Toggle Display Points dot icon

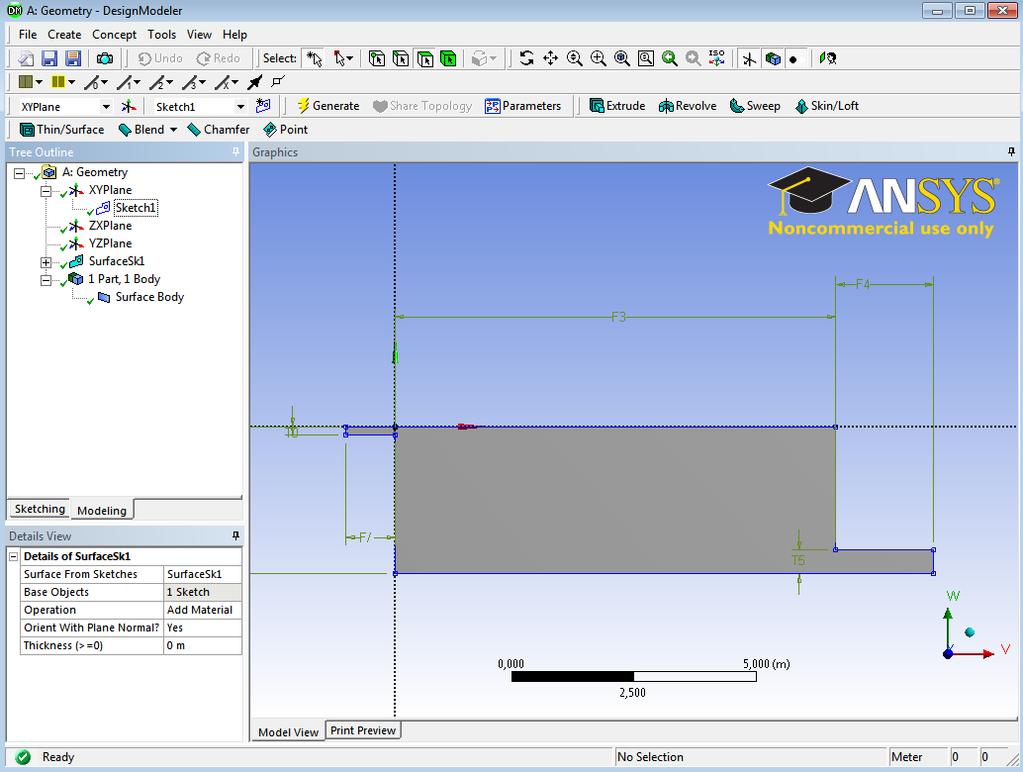coord(793,59)
